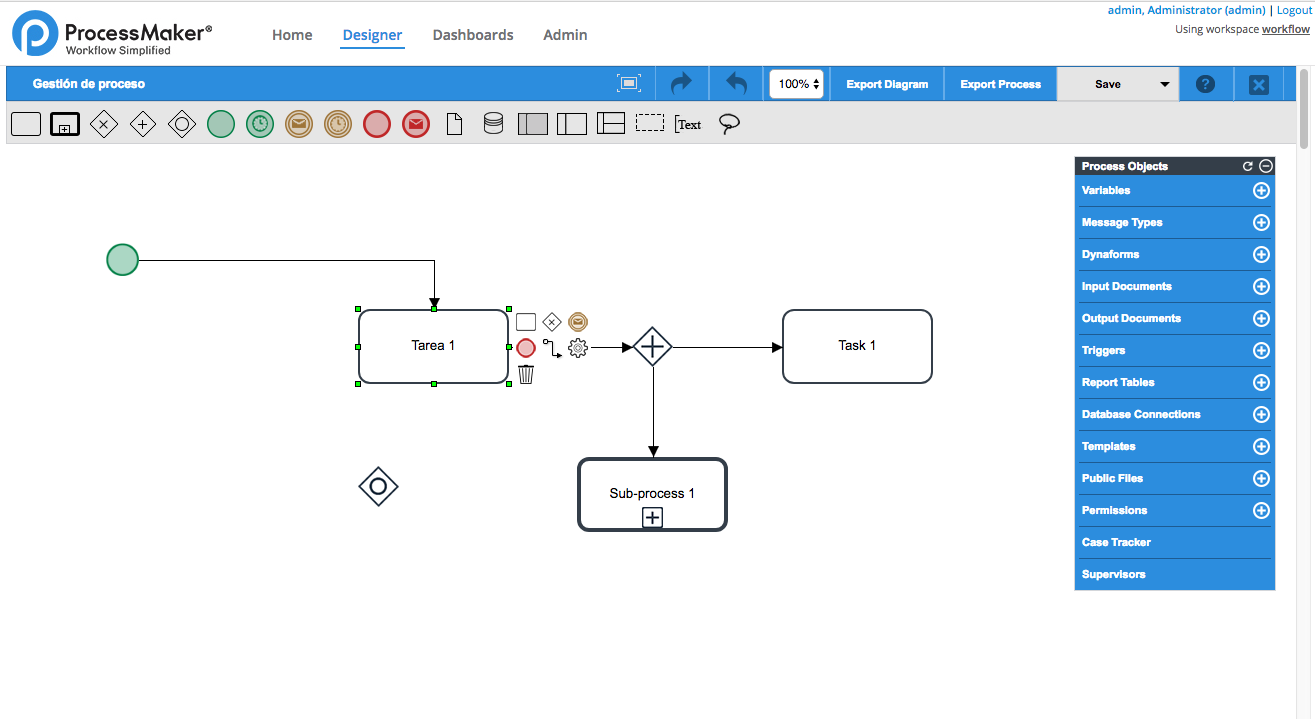
Task: Select the Pool shape tool
Action: (x=533, y=124)
